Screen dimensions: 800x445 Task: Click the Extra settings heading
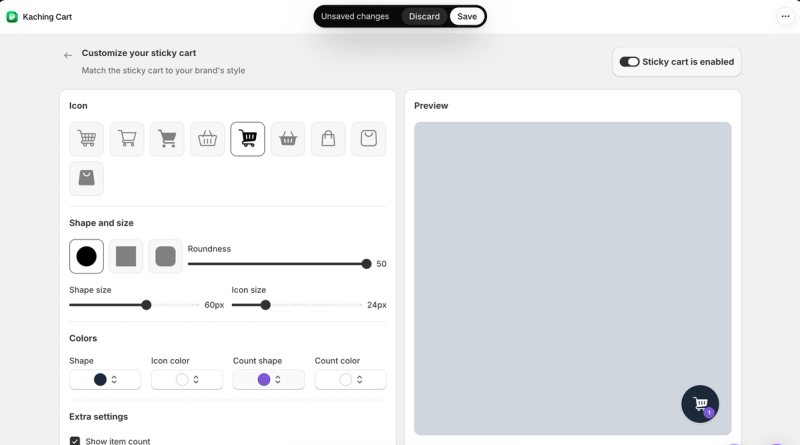(x=98, y=416)
